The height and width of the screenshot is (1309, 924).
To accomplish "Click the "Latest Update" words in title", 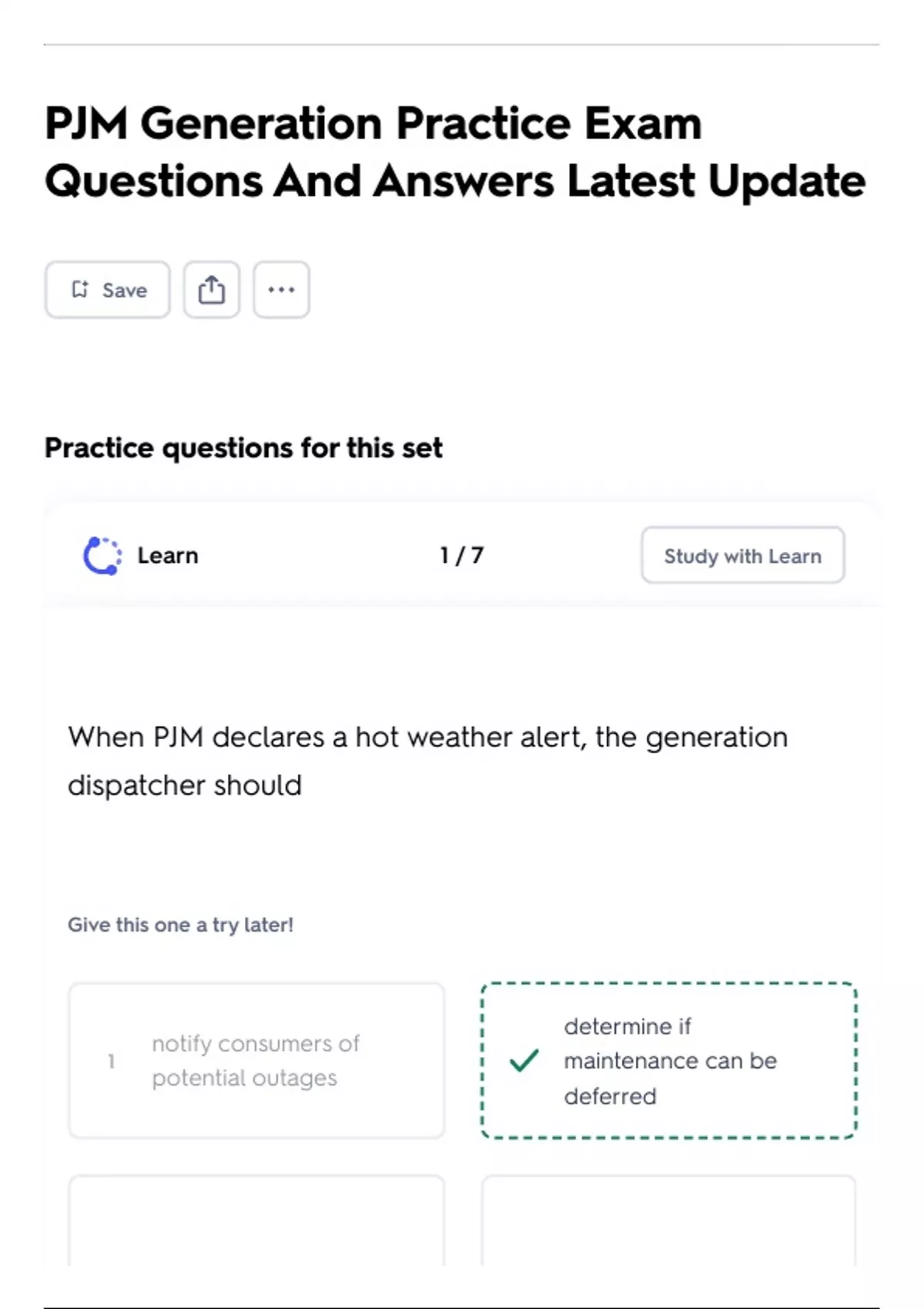I will pos(716,182).
